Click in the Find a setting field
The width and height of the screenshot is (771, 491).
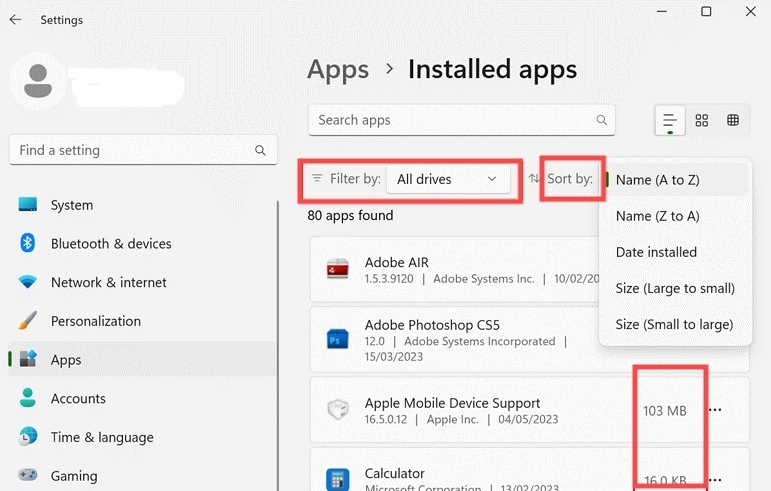coord(143,150)
